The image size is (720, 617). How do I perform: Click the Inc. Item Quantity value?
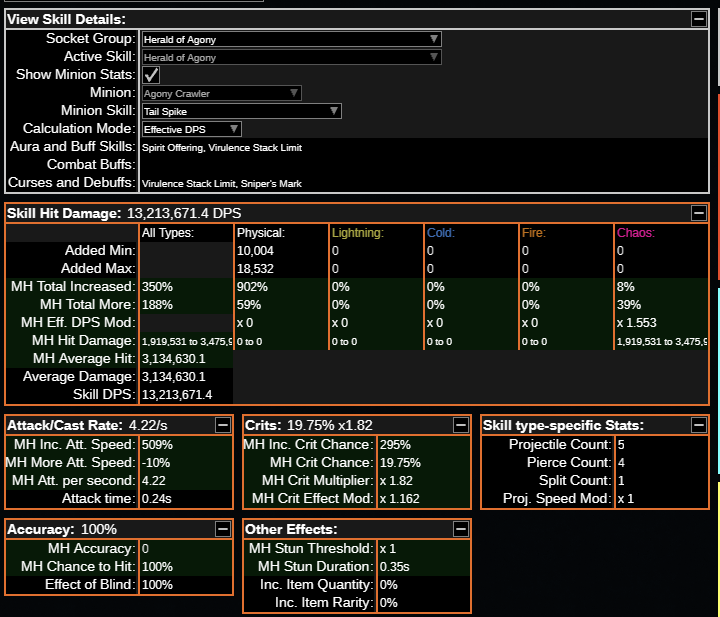pos(389,584)
